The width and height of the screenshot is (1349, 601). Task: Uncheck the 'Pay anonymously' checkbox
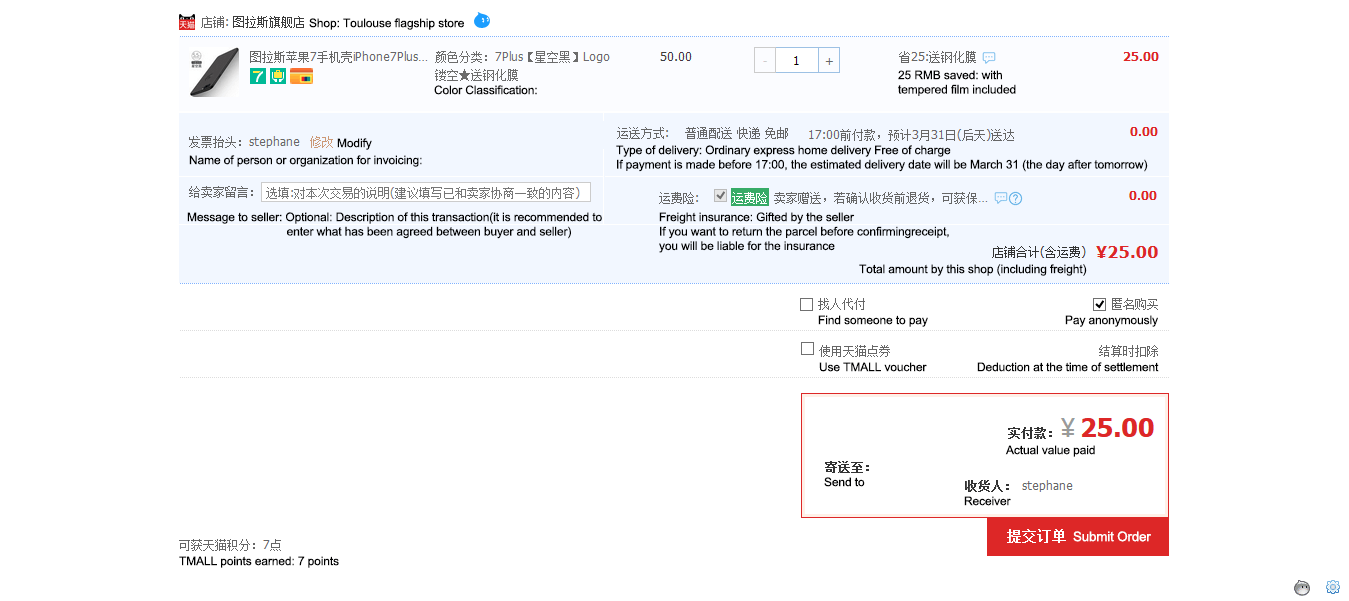point(1100,304)
